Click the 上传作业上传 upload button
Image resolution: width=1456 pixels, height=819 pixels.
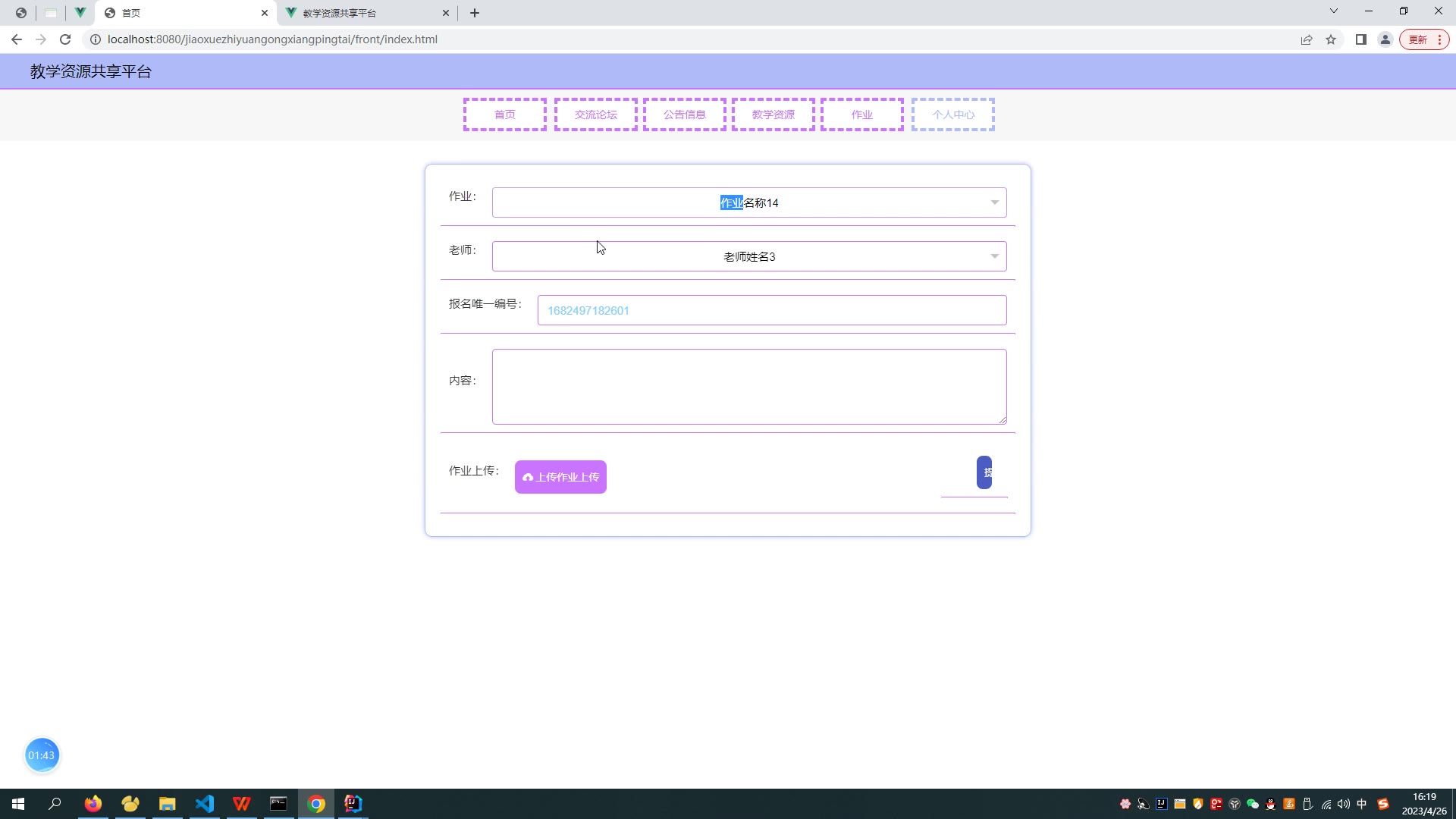pos(560,477)
